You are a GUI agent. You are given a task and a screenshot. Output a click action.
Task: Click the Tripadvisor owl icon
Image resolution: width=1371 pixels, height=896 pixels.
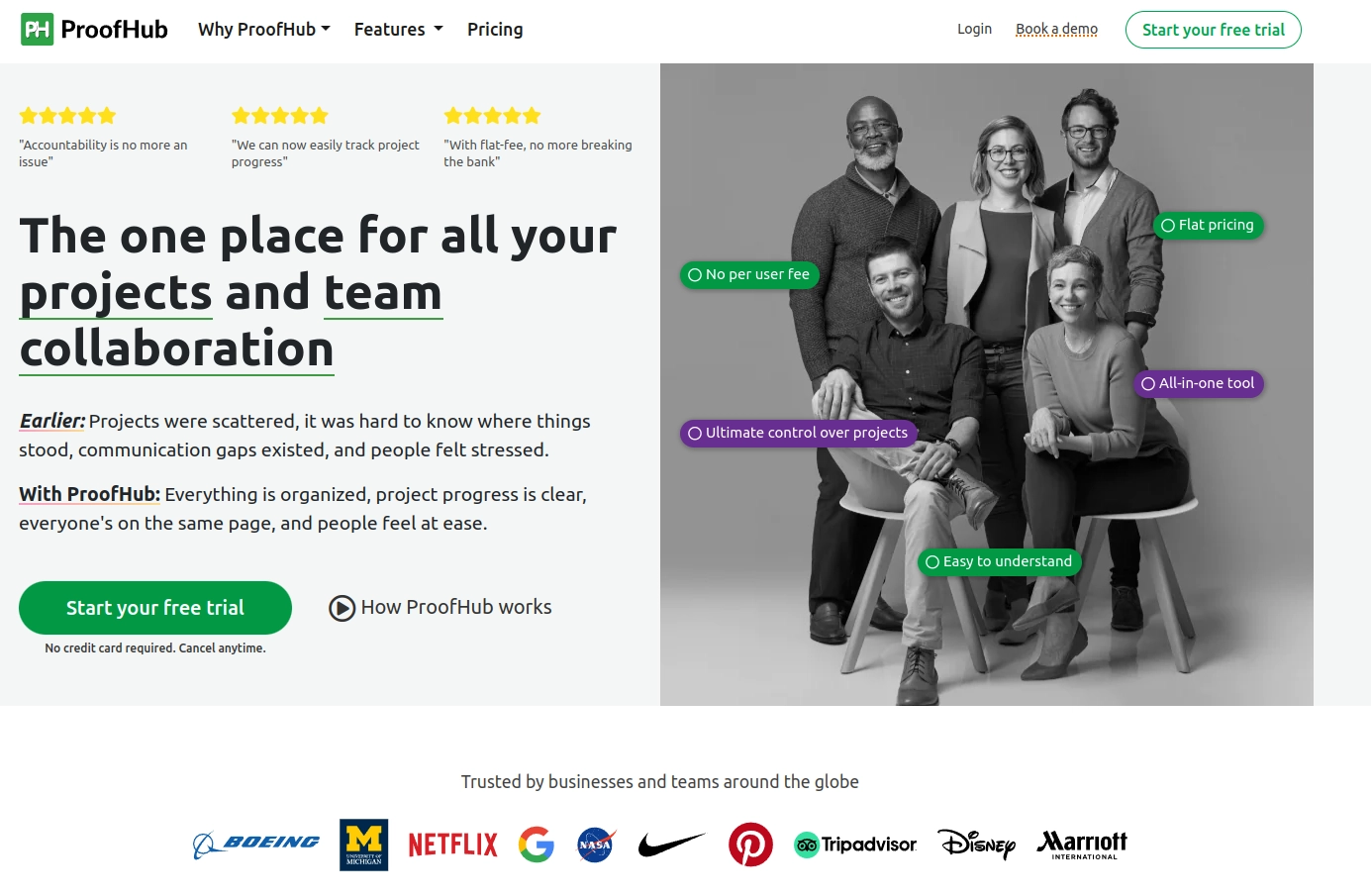click(x=807, y=845)
